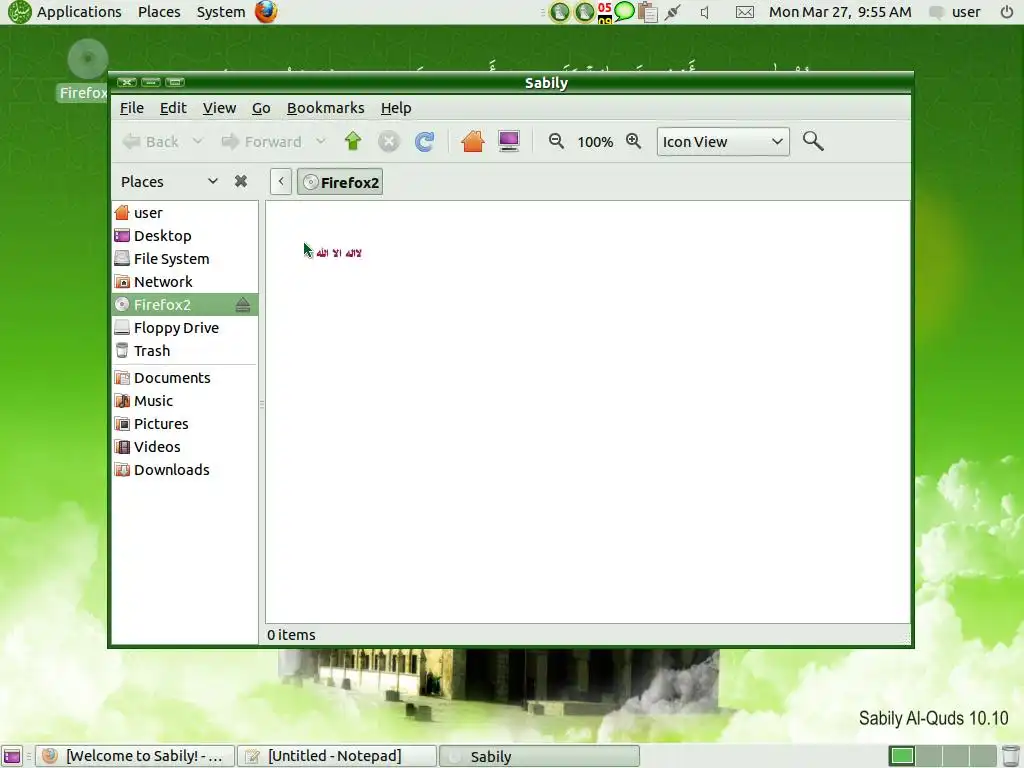The height and width of the screenshot is (768, 1024).
Task: Select Floppy Drive in the sidebar
Action: [x=185, y=328]
